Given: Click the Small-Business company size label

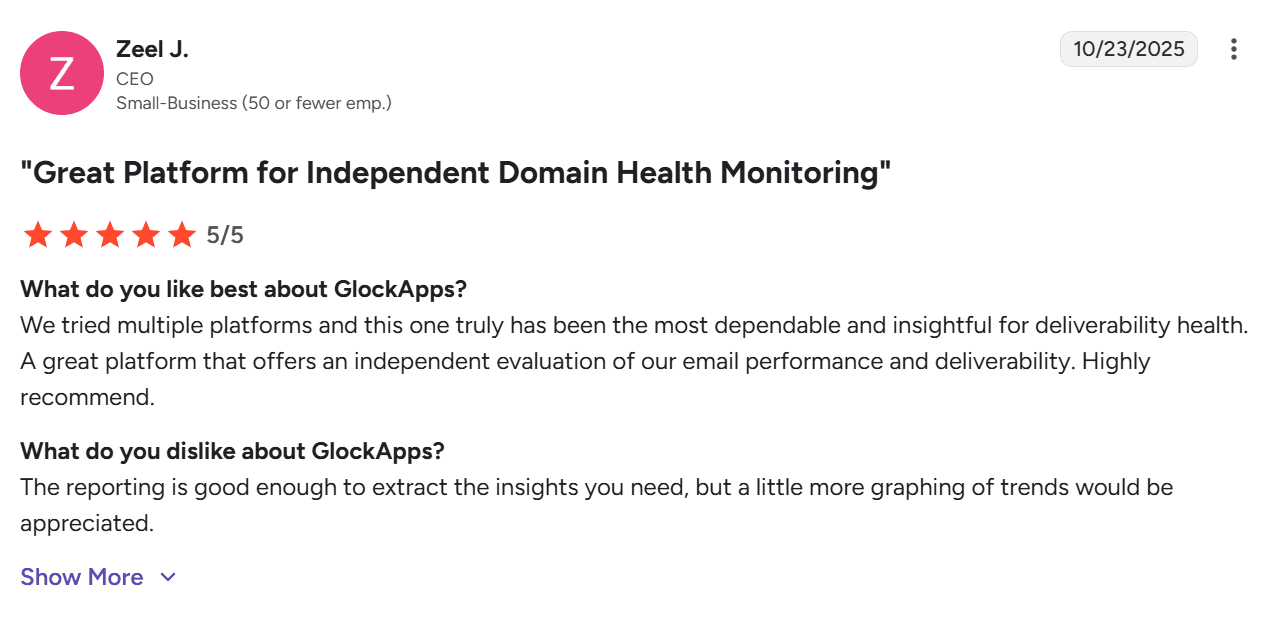Looking at the screenshot, I should click(255, 103).
